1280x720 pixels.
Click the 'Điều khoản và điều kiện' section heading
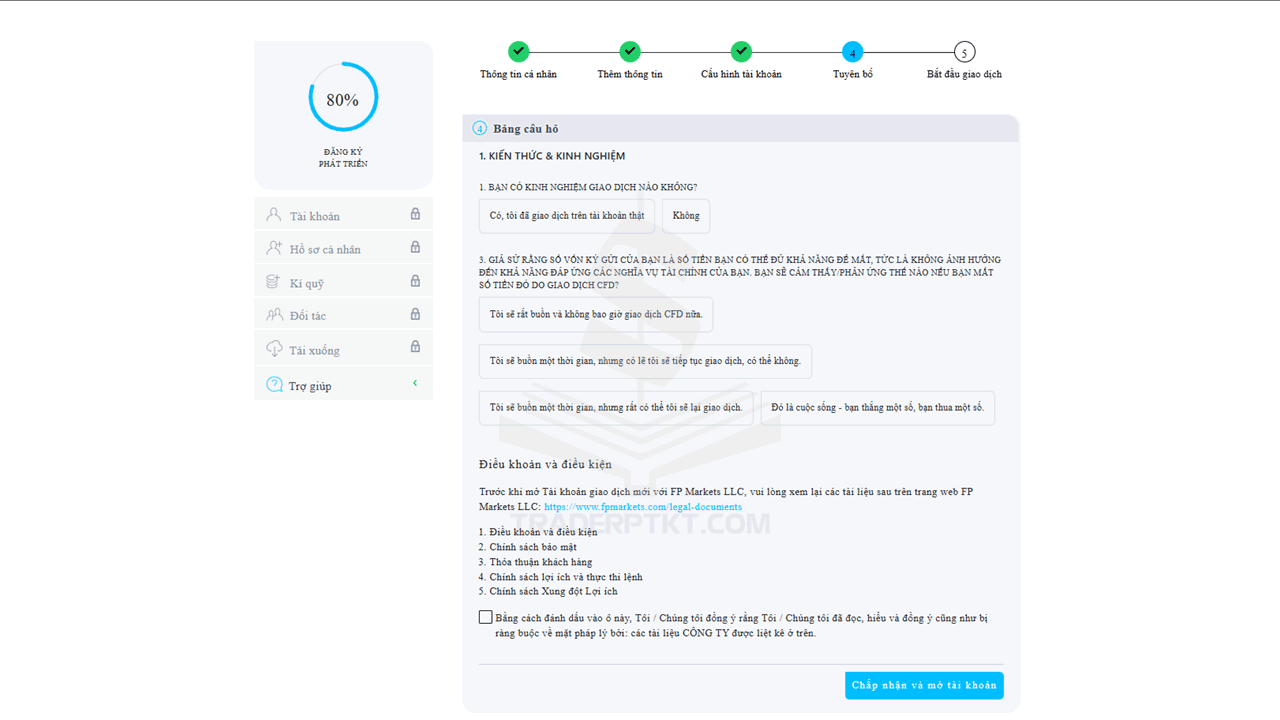click(x=545, y=464)
